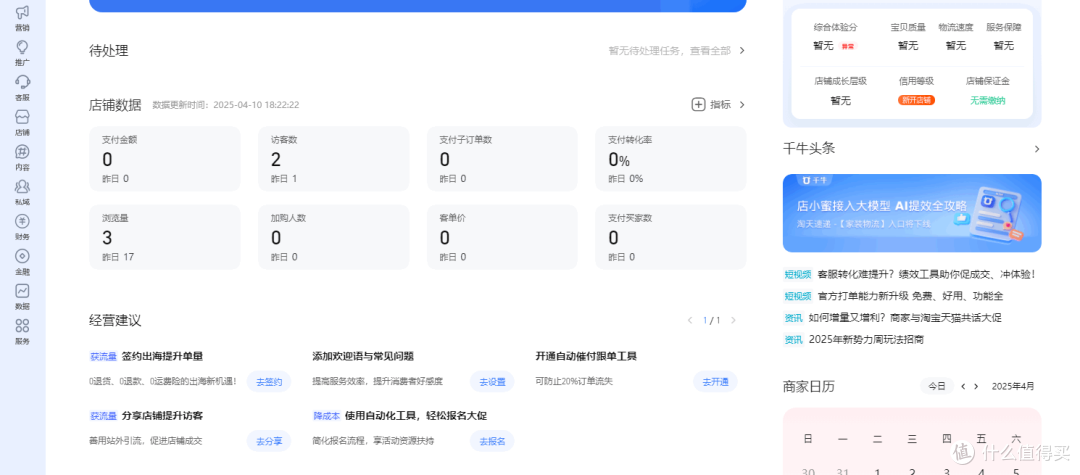
Task: Click the 服务保障 score label
Action: pos(1004,28)
